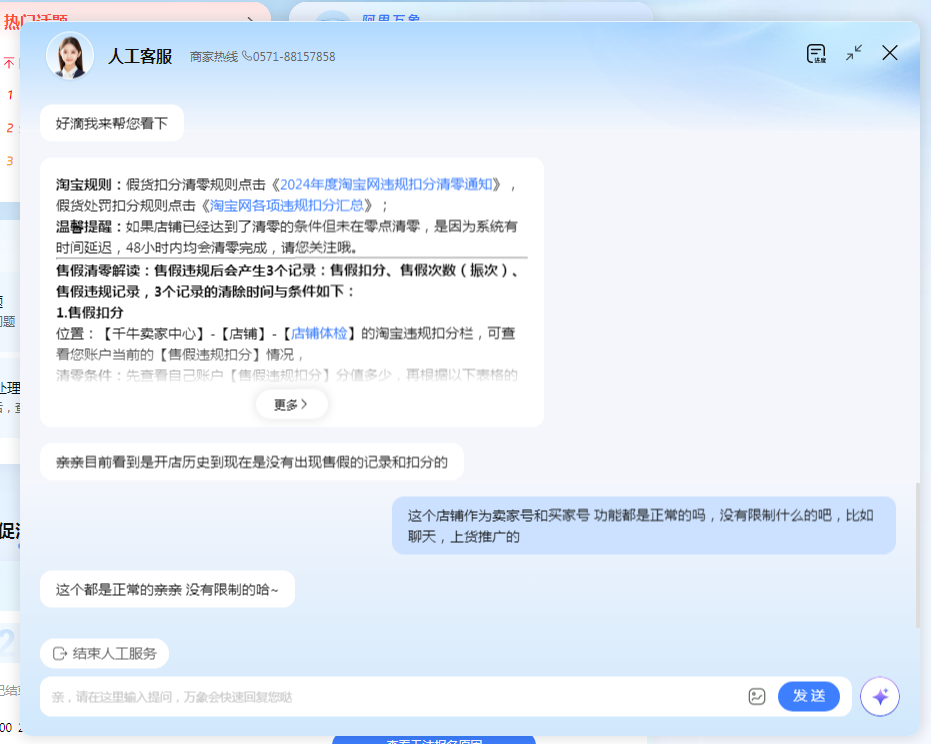Screen dimensions: 931x744
Task: Shrink the chat window with collapse arrows
Action: pyautogui.click(x=854, y=53)
